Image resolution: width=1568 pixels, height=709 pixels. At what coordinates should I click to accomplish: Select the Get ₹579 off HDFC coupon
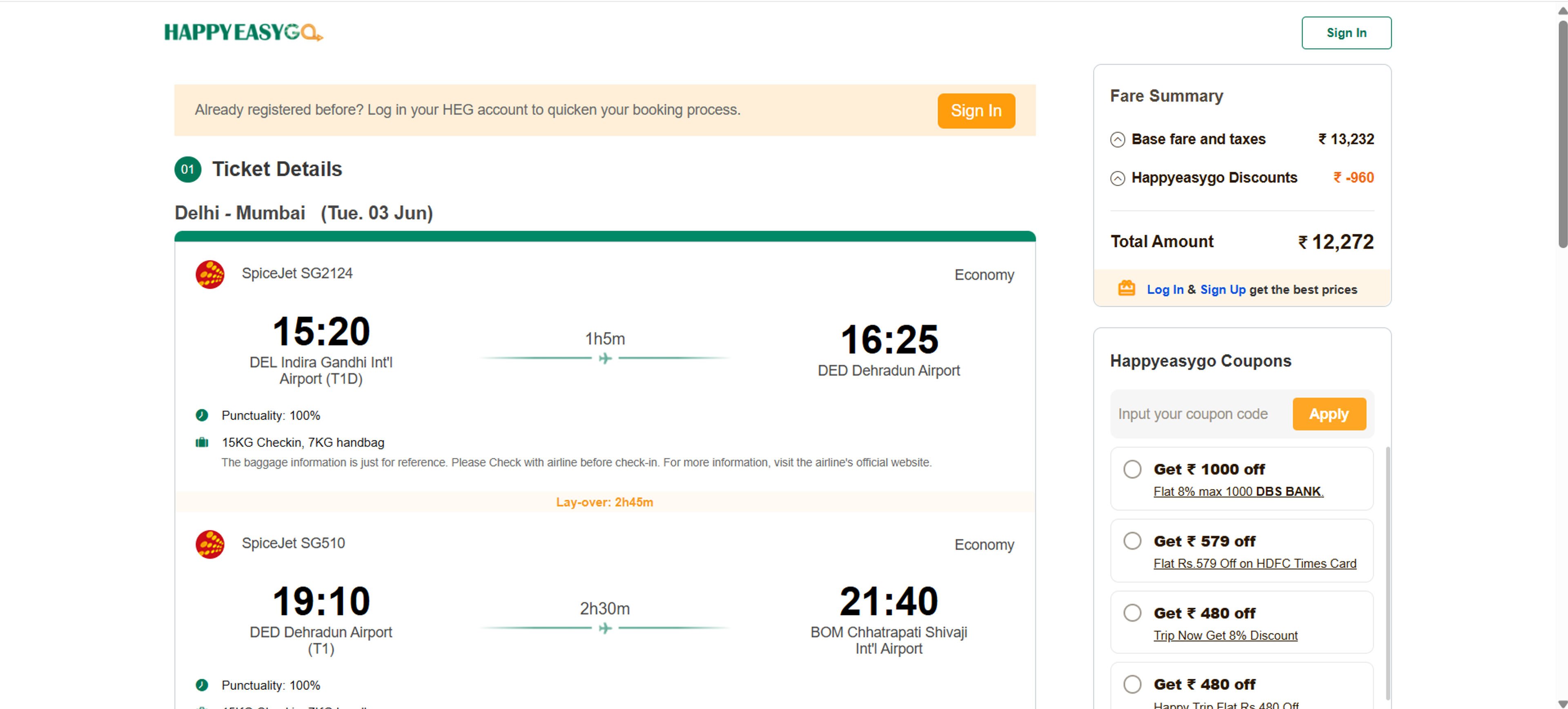(x=1132, y=541)
